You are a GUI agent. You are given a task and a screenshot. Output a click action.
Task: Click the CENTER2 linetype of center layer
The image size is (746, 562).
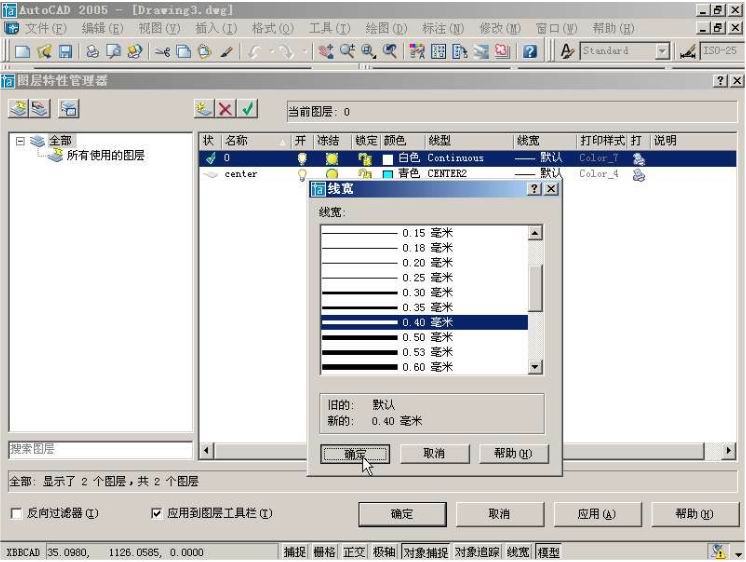point(447,174)
